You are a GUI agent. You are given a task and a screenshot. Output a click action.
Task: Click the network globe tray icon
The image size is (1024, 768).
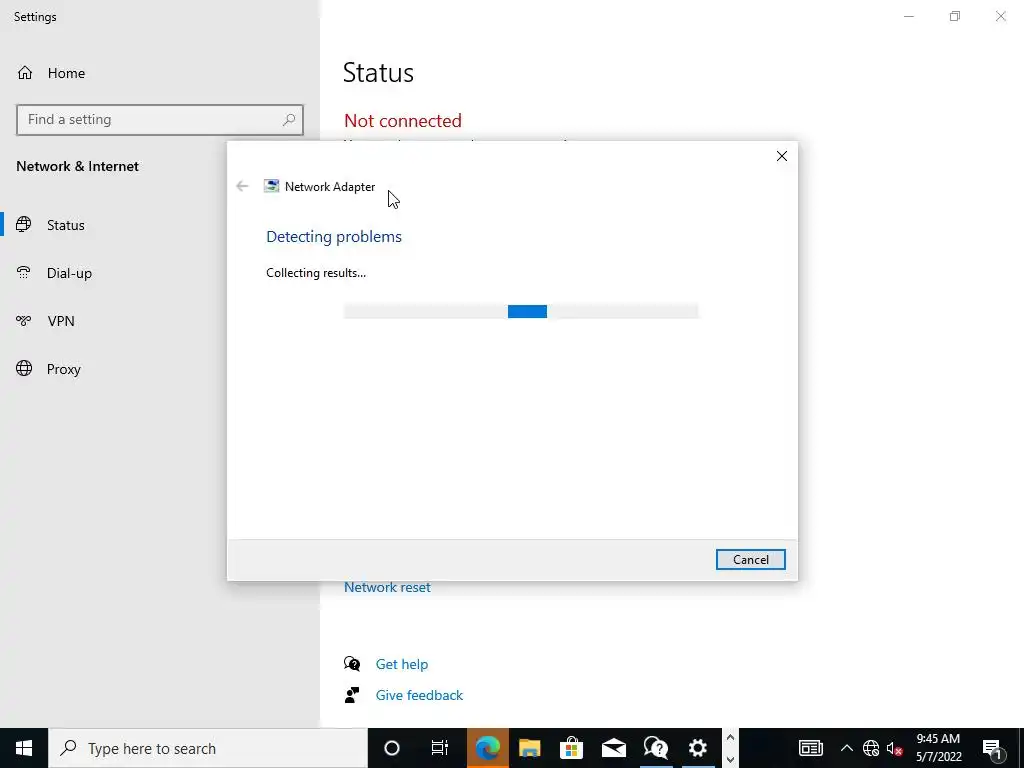point(871,748)
